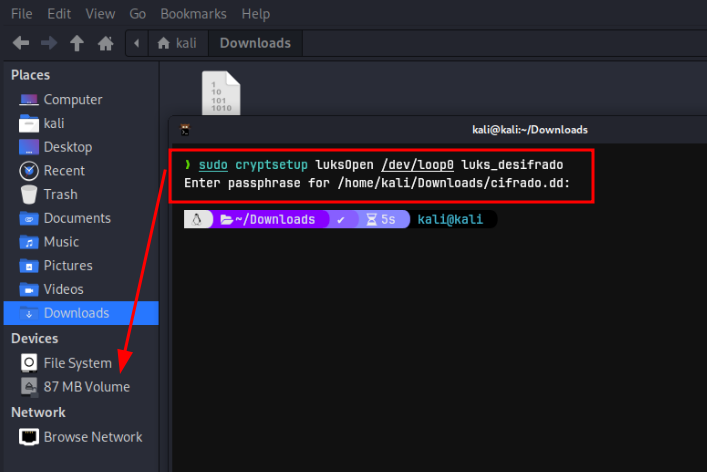Click the hourglass 5s duration segment
Screen dimensions: 707x472
[381, 220]
